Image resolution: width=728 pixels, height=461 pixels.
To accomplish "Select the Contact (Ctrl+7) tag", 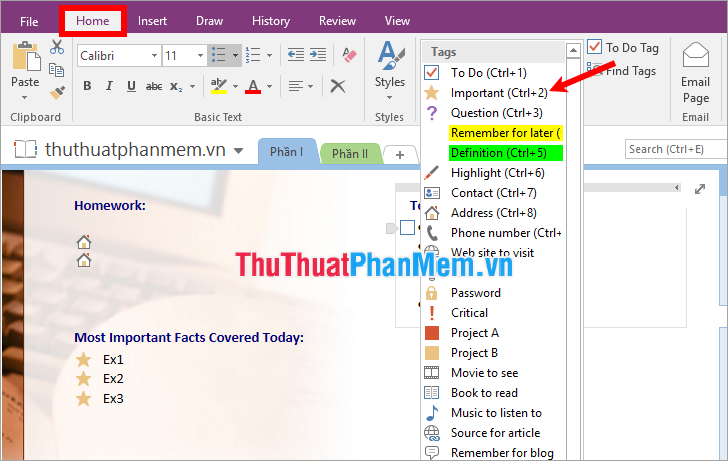I will (x=494, y=193).
